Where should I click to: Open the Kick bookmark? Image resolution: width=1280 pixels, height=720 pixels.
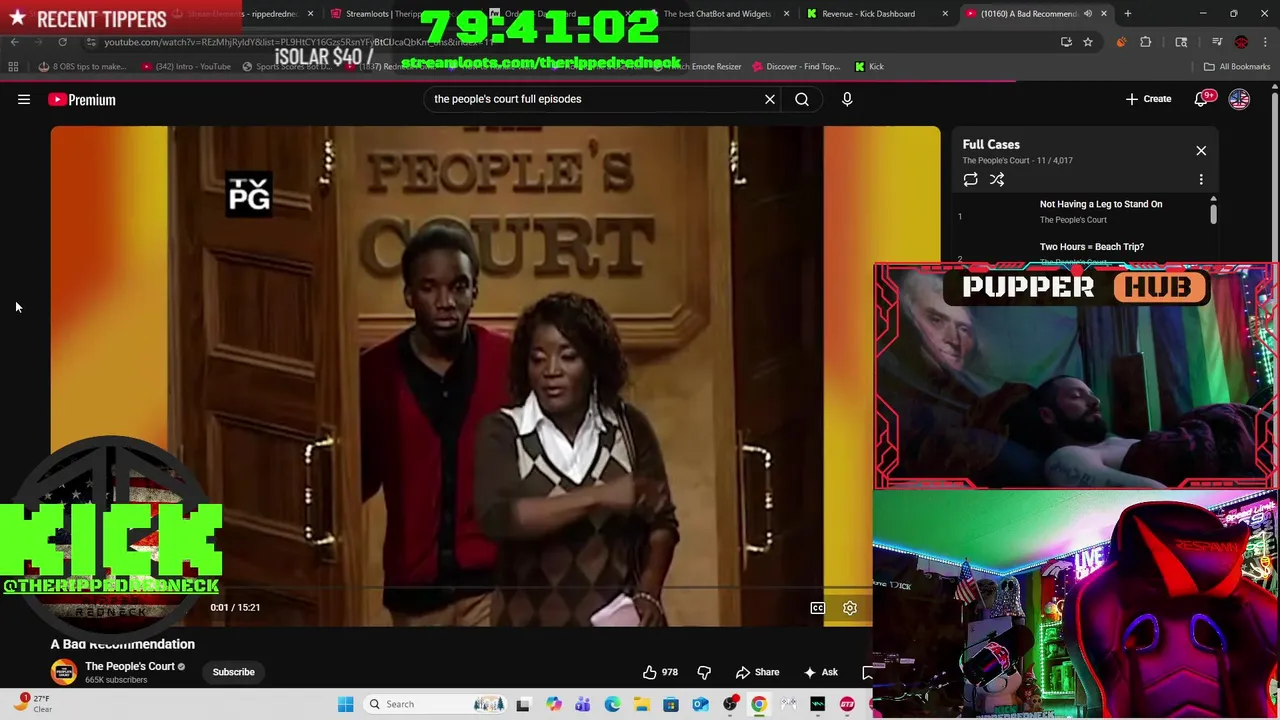coord(869,66)
